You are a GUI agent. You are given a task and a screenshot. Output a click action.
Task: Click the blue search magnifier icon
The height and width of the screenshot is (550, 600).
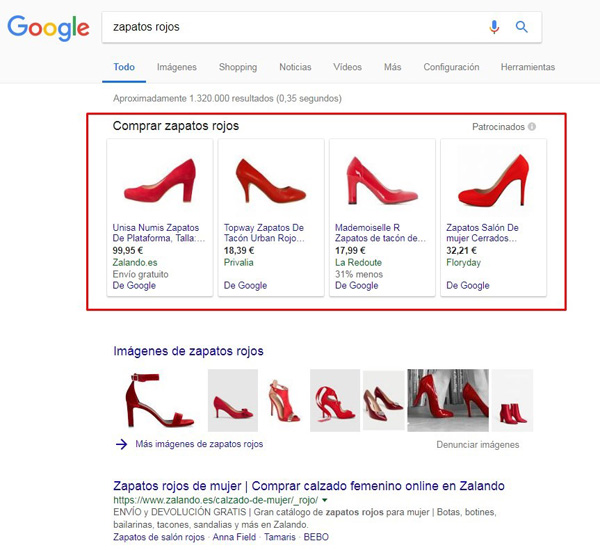click(521, 27)
